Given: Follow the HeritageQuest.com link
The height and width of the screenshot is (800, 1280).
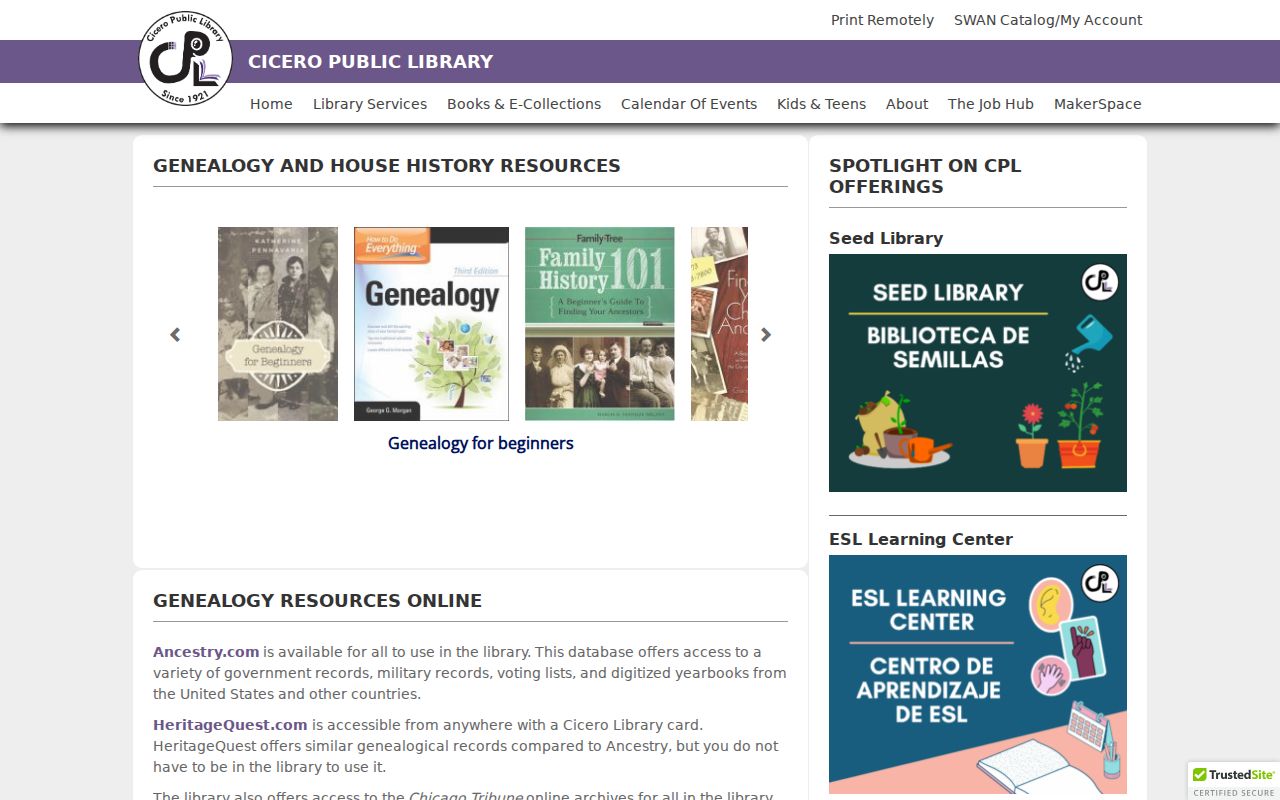Looking at the screenshot, I should (230, 725).
